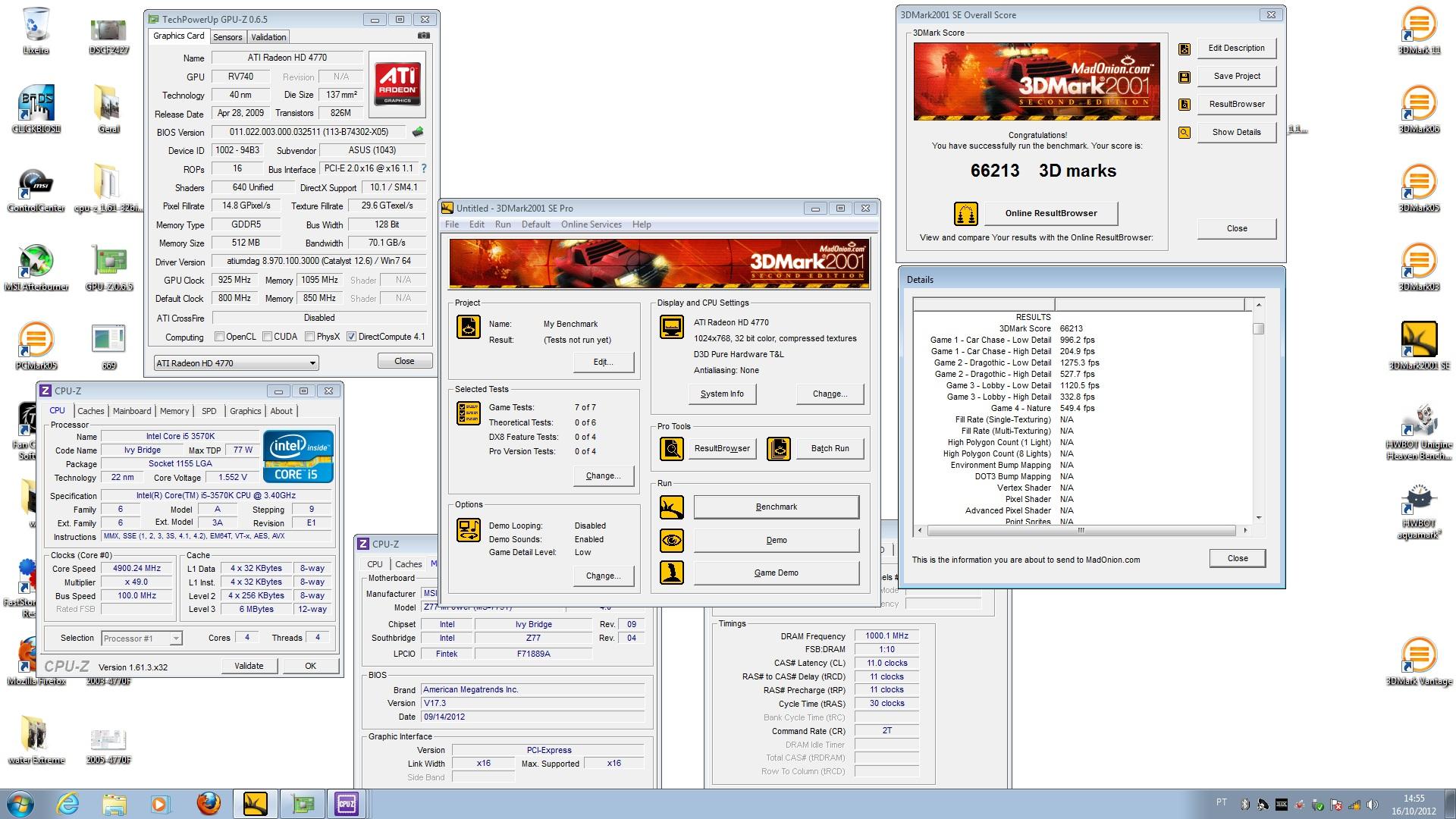Screen dimensions: 1456x819
Task: Toggle DirectCompute 4.1 checkbox
Action: [x=351, y=337]
